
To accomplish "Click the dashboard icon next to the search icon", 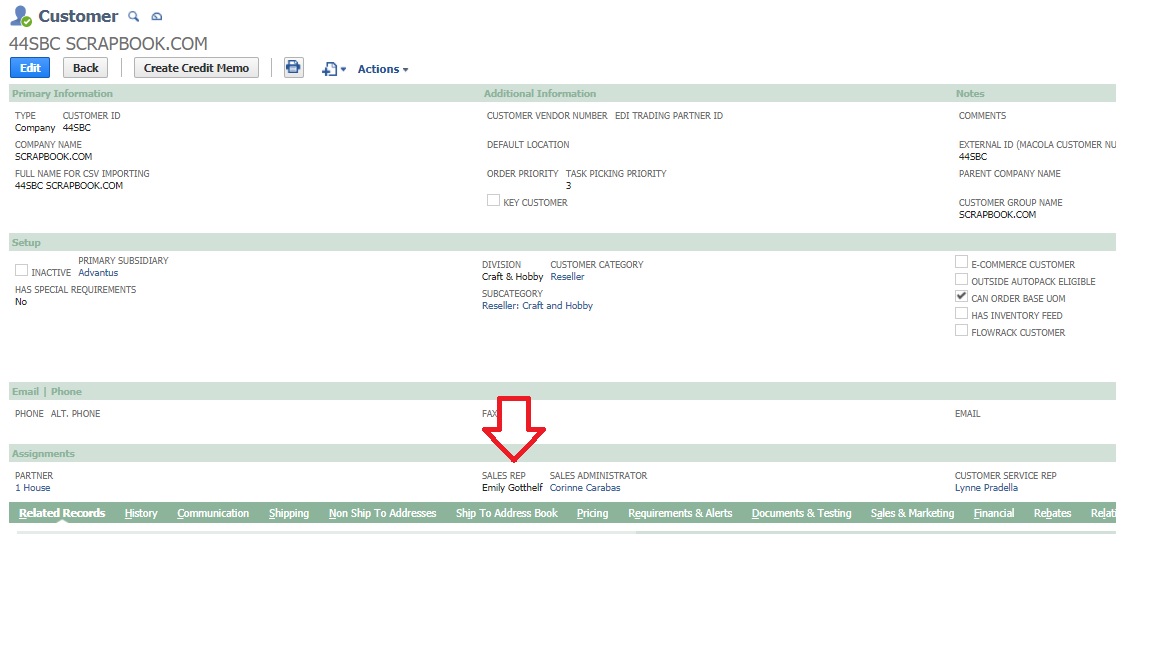I will (156, 16).
